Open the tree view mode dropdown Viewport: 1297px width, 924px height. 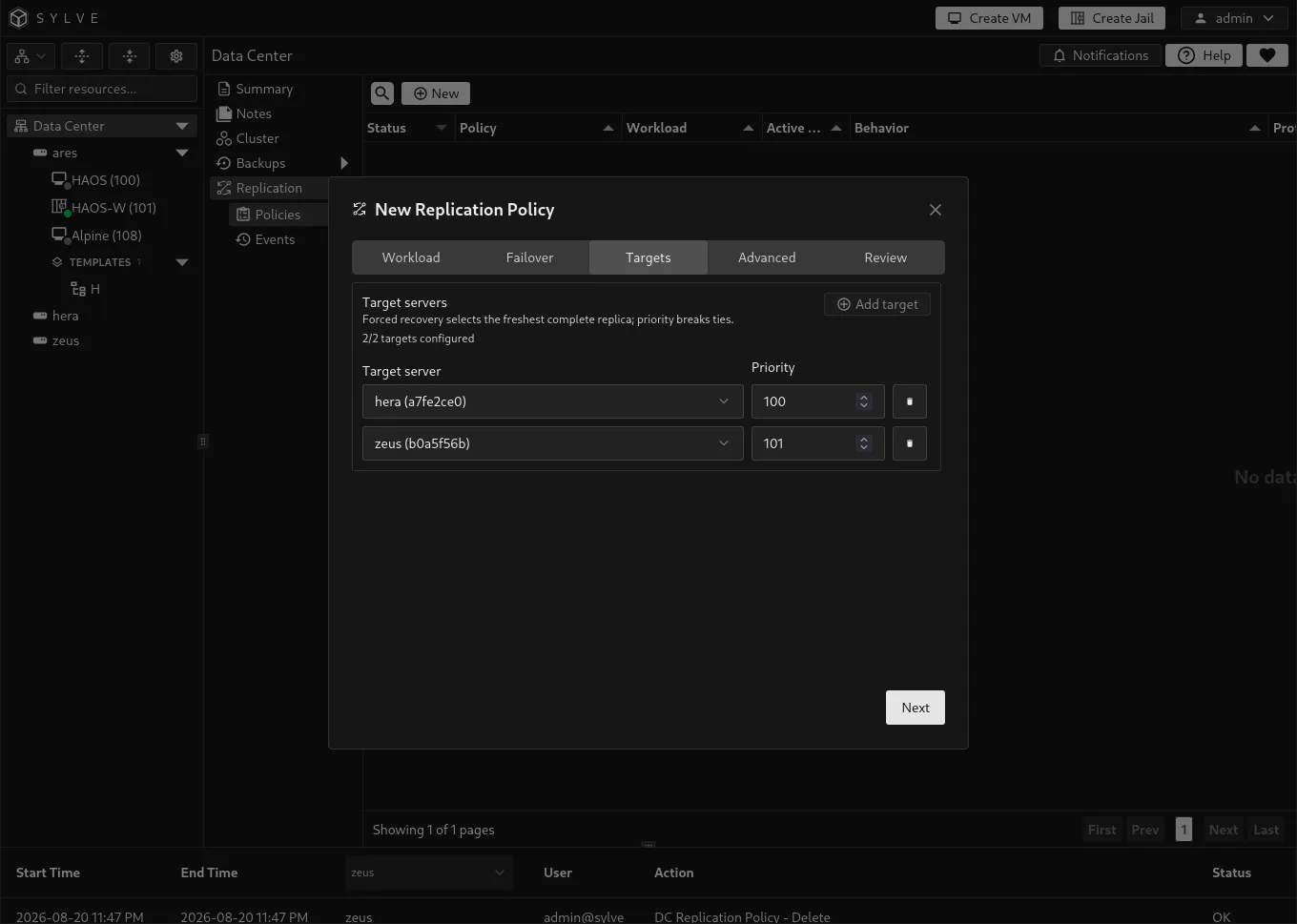[x=31, y=56]
